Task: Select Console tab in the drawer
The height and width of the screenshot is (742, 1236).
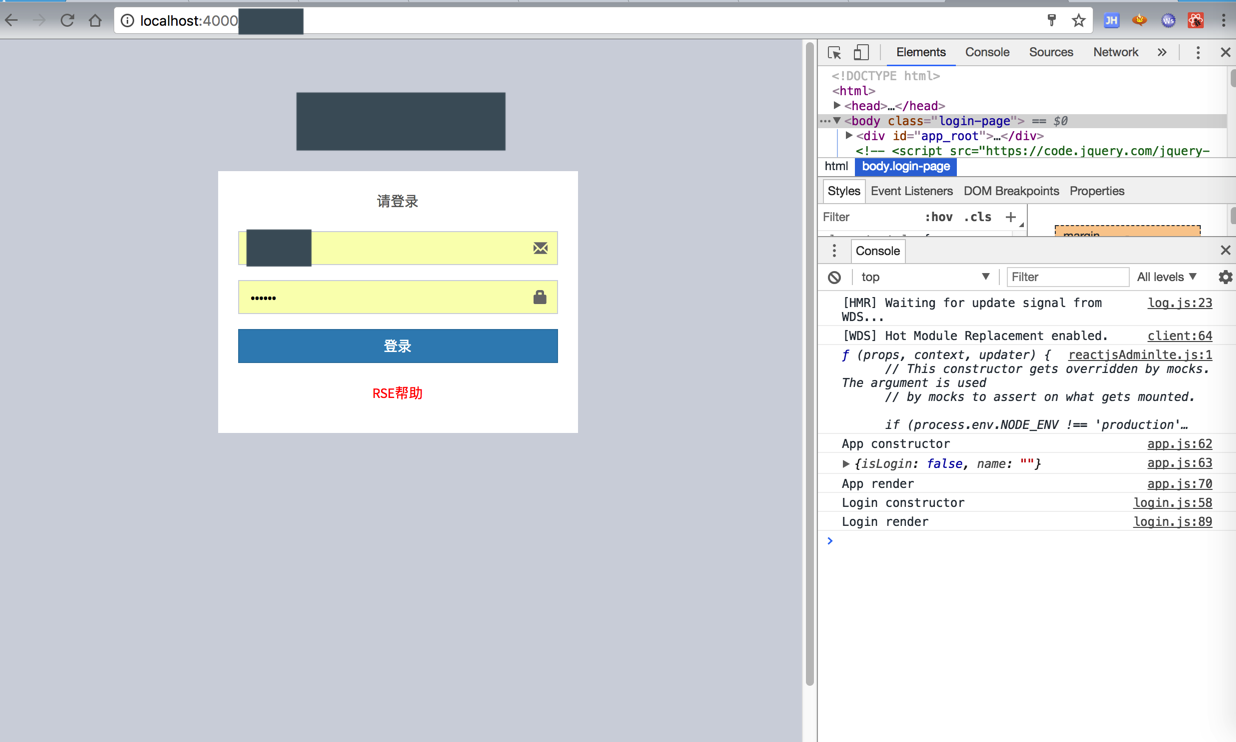Action: (877, 251)
